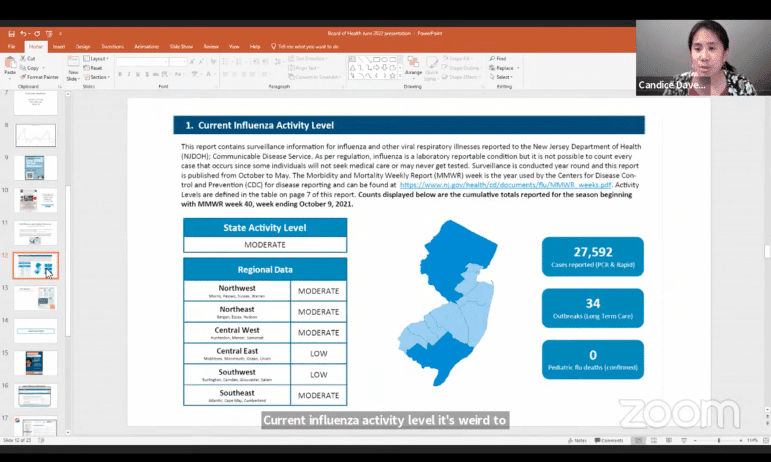771x462 pixels.
Task: Switch to the Design ribbon tab
Action: pyautogui.click(x=83, y=47)
